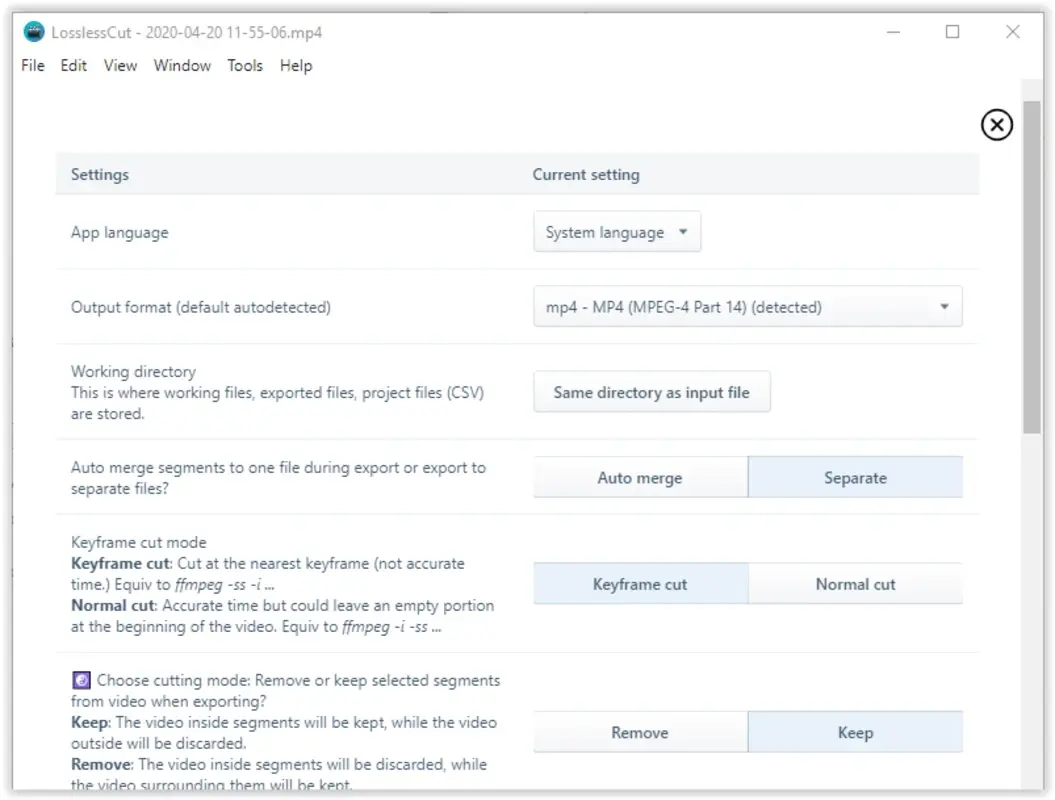Enable Keyframe cut mode

point(640,583)
